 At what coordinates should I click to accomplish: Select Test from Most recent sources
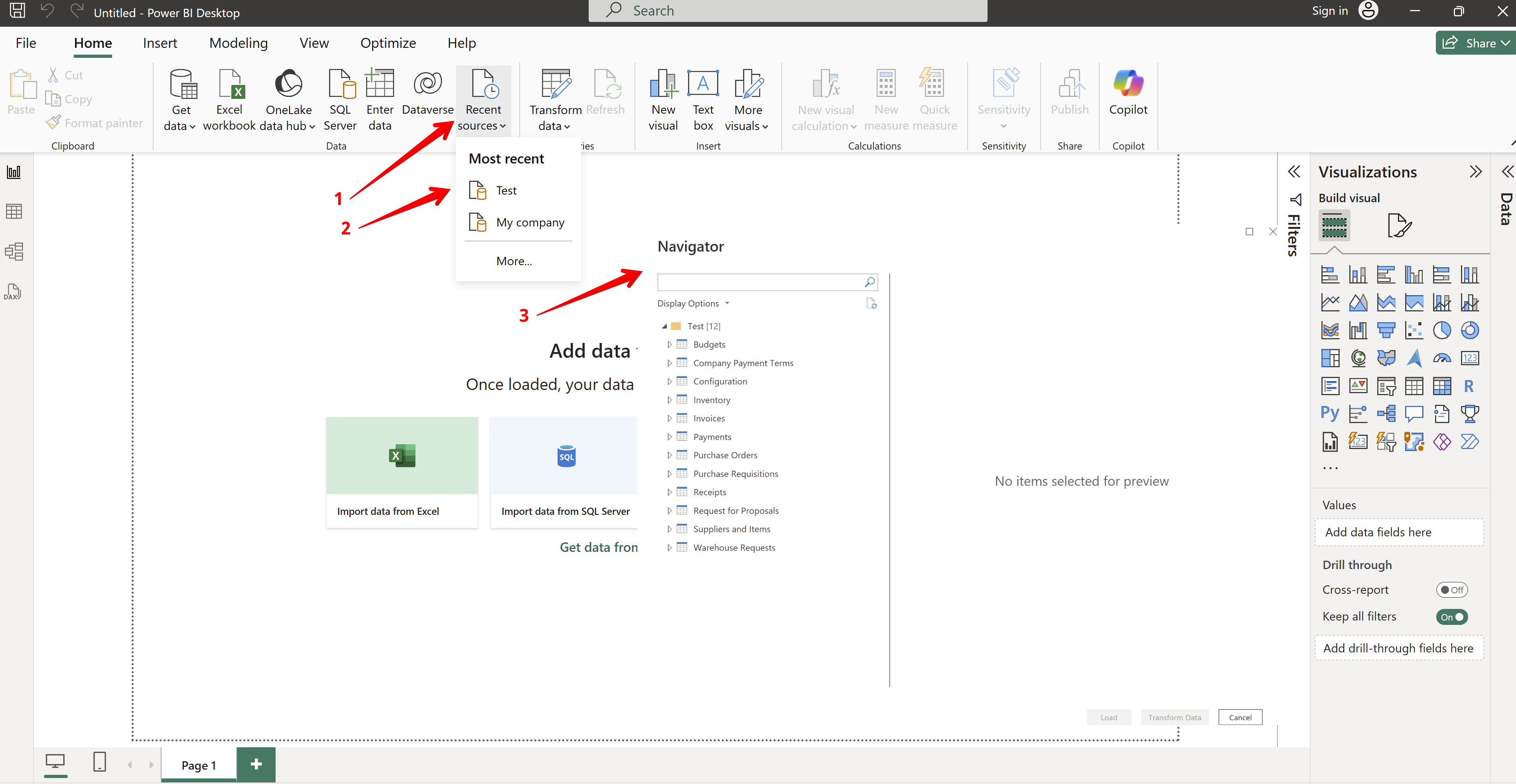(x=518, y=191)
